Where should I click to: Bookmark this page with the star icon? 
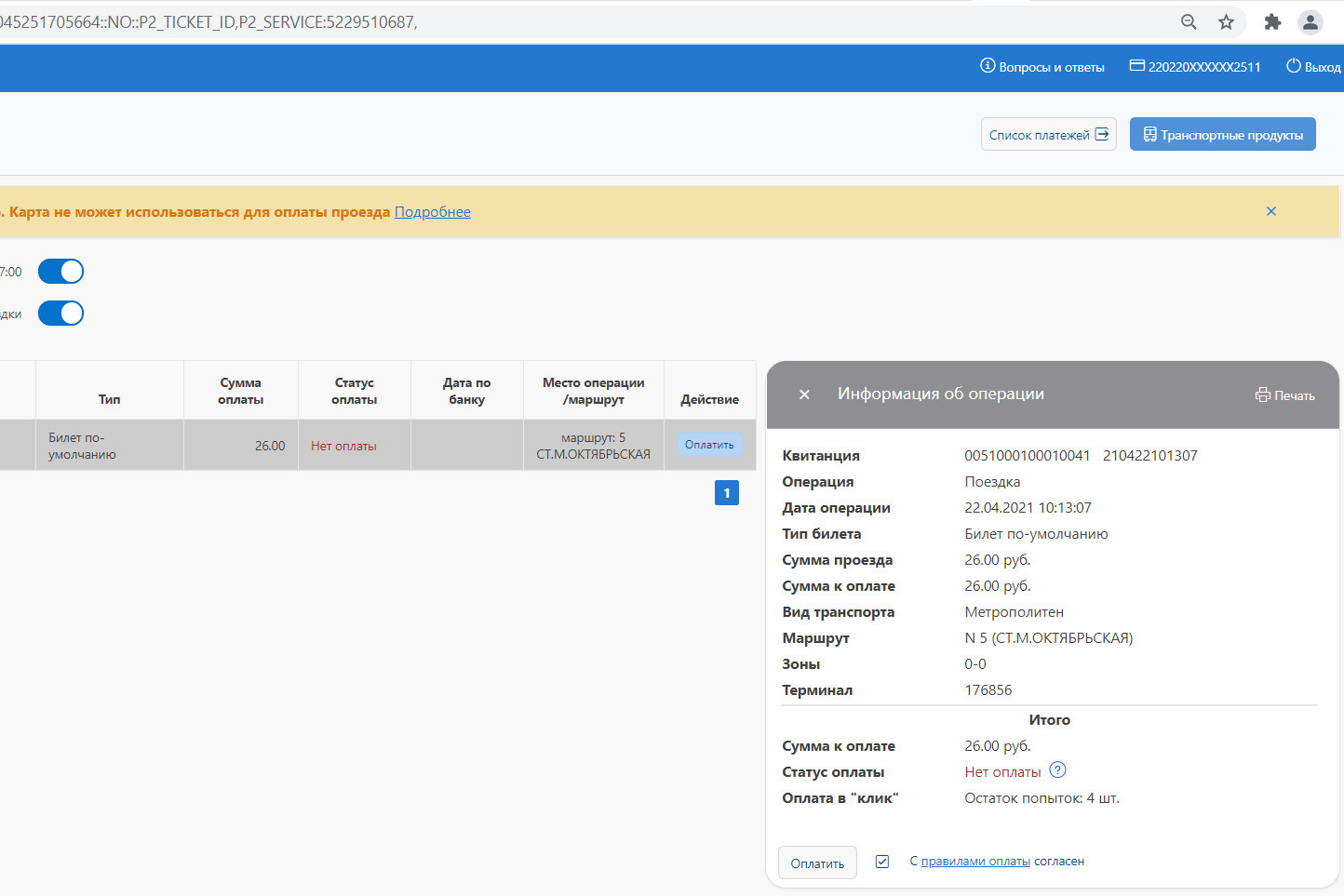(1226, 22)
